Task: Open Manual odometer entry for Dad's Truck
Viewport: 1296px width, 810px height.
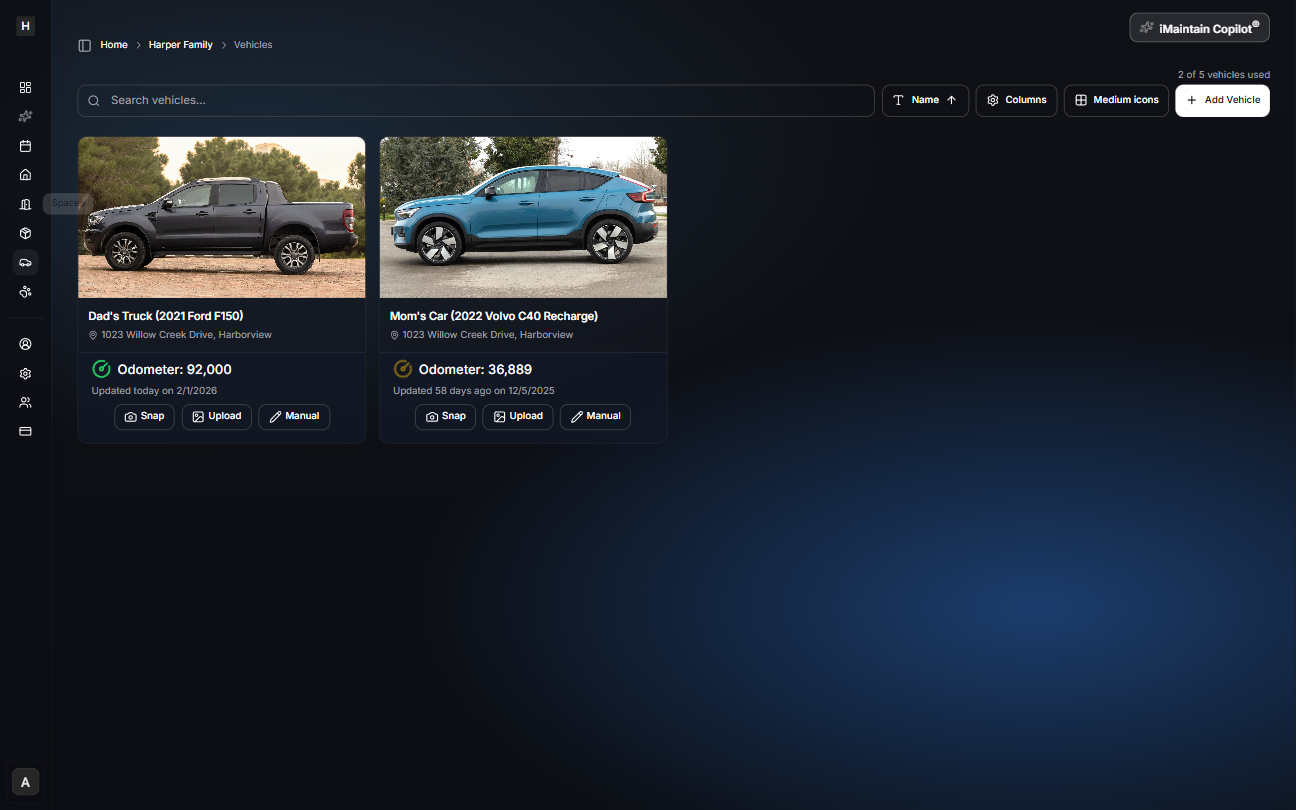Action: pos(294,416)
